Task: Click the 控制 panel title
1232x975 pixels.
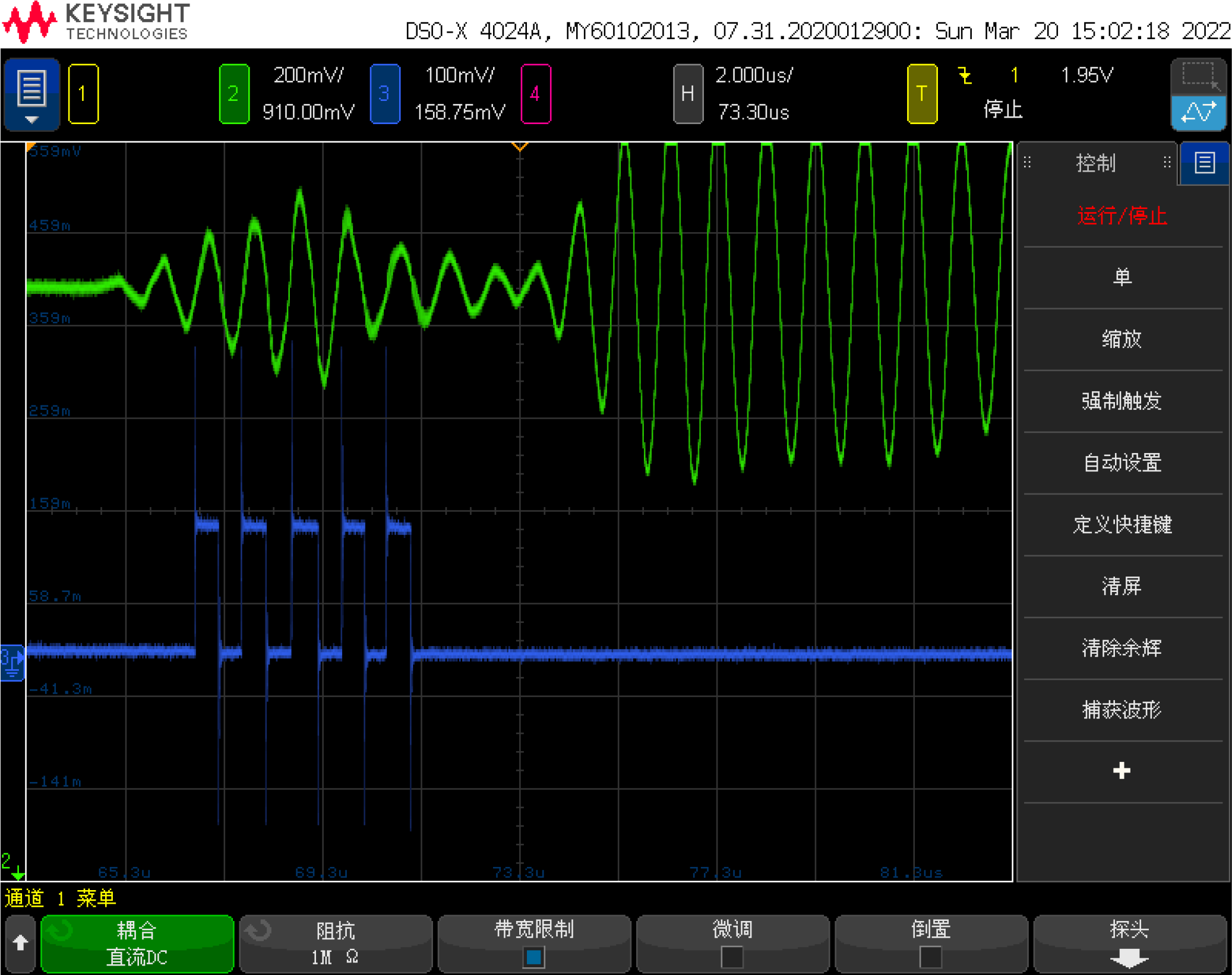Action: coord(1095,162)
